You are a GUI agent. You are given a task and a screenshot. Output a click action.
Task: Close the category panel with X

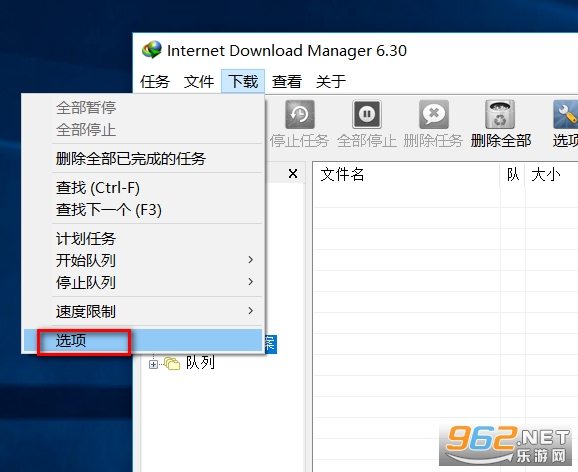click(293, 173)
